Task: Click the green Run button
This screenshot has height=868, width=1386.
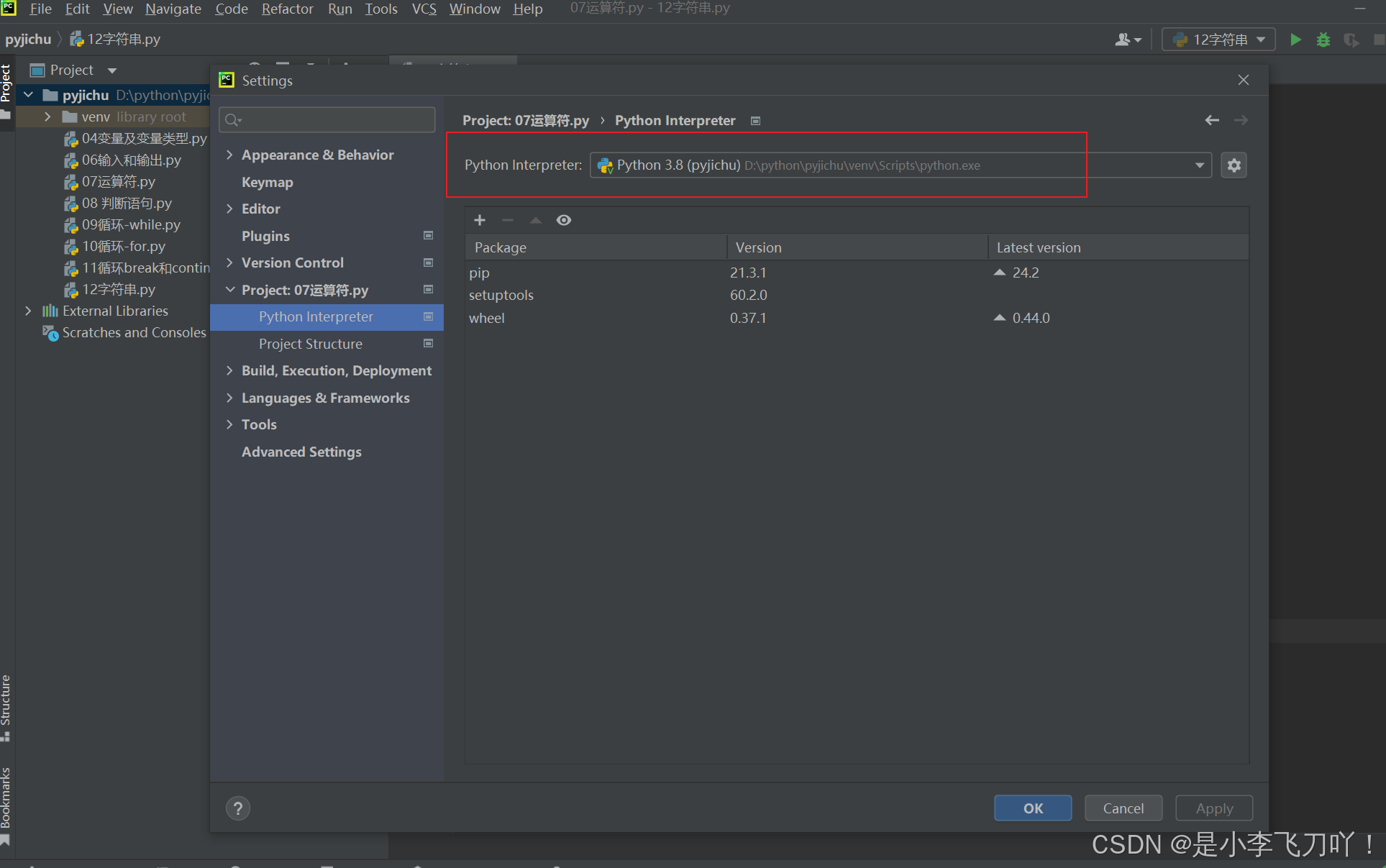Action: click(x=1295, y=40)
